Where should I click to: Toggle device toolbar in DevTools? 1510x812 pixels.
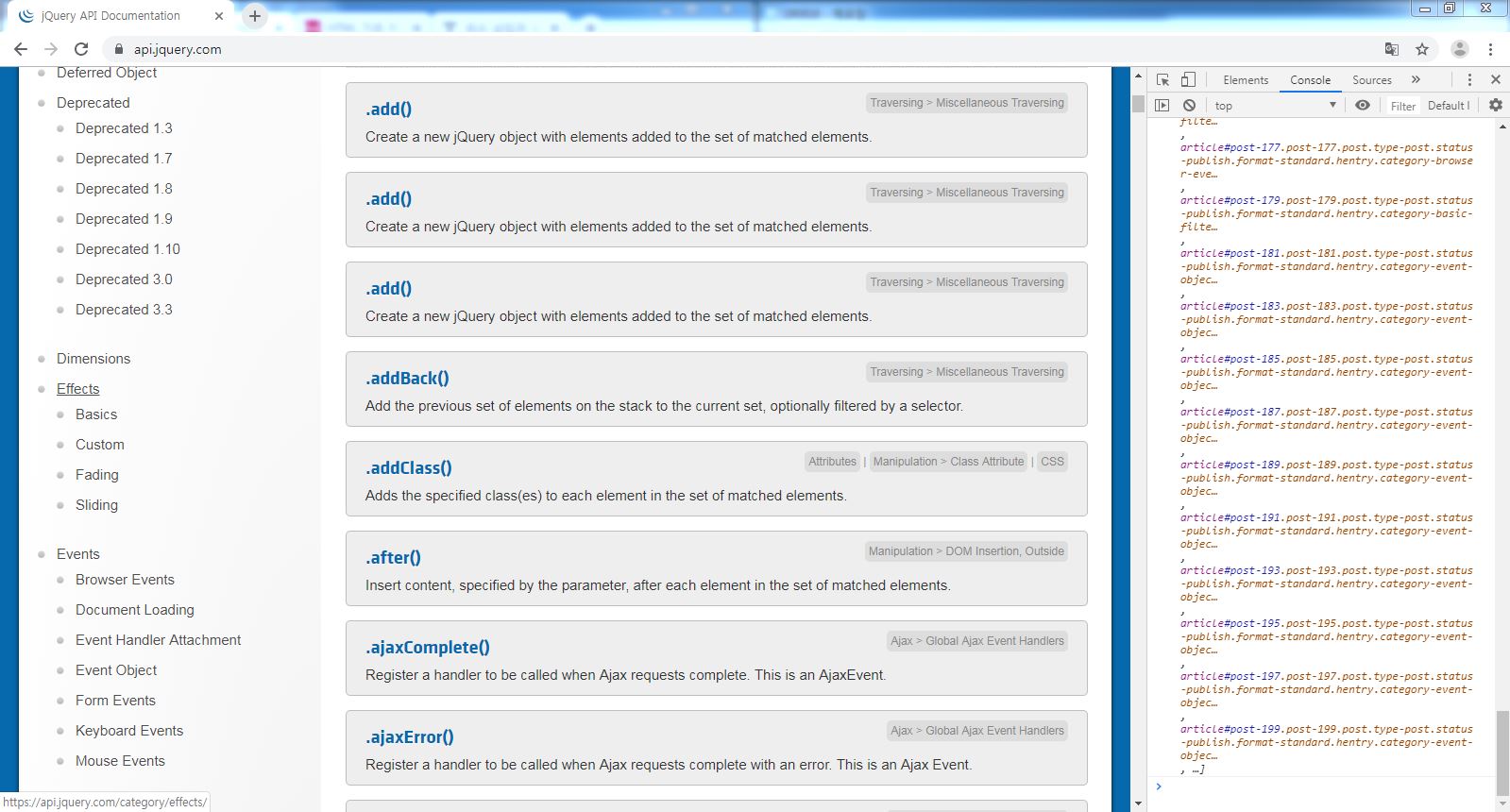point(1188,80)
